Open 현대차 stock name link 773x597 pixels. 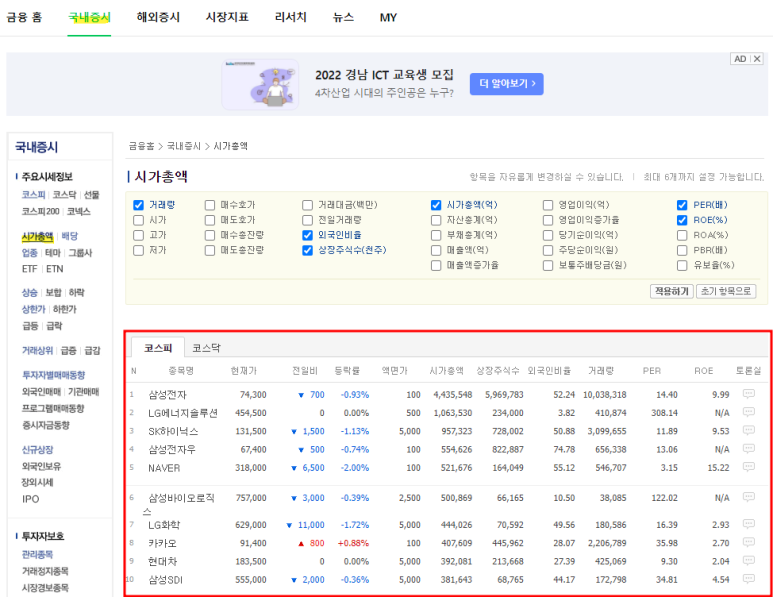(x=162, y=562)
